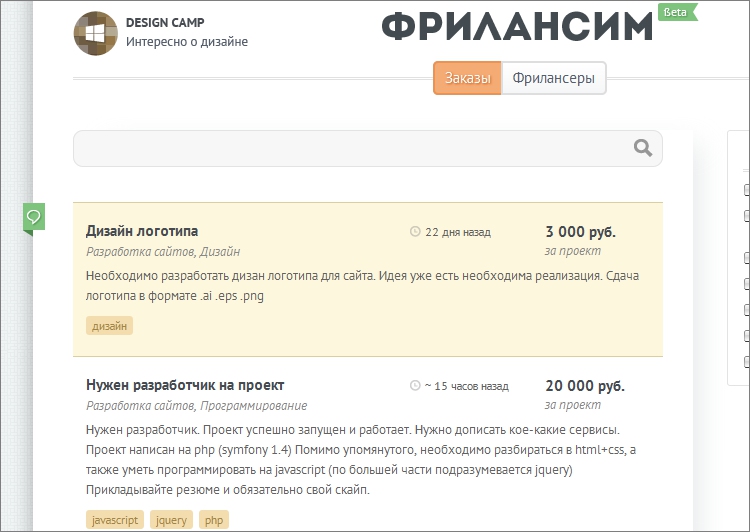The image size is (750, 532).
Task: Click the developer order description paragraph
Action: (361, 460)
